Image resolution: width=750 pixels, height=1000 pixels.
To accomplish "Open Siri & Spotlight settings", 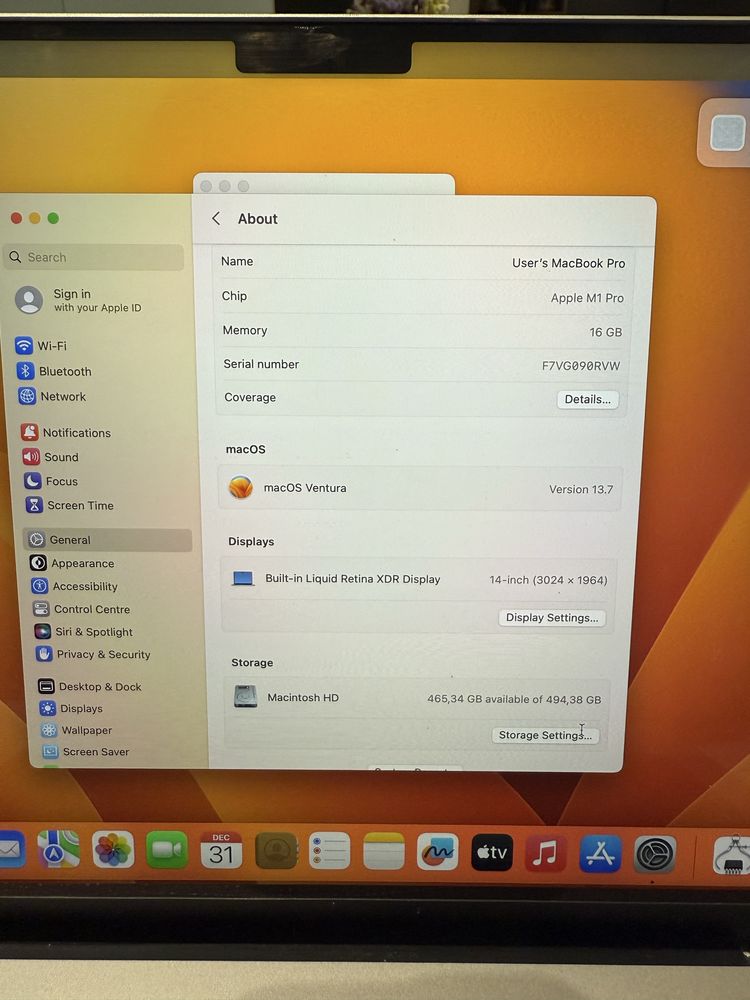I will [x=84, y=631].
